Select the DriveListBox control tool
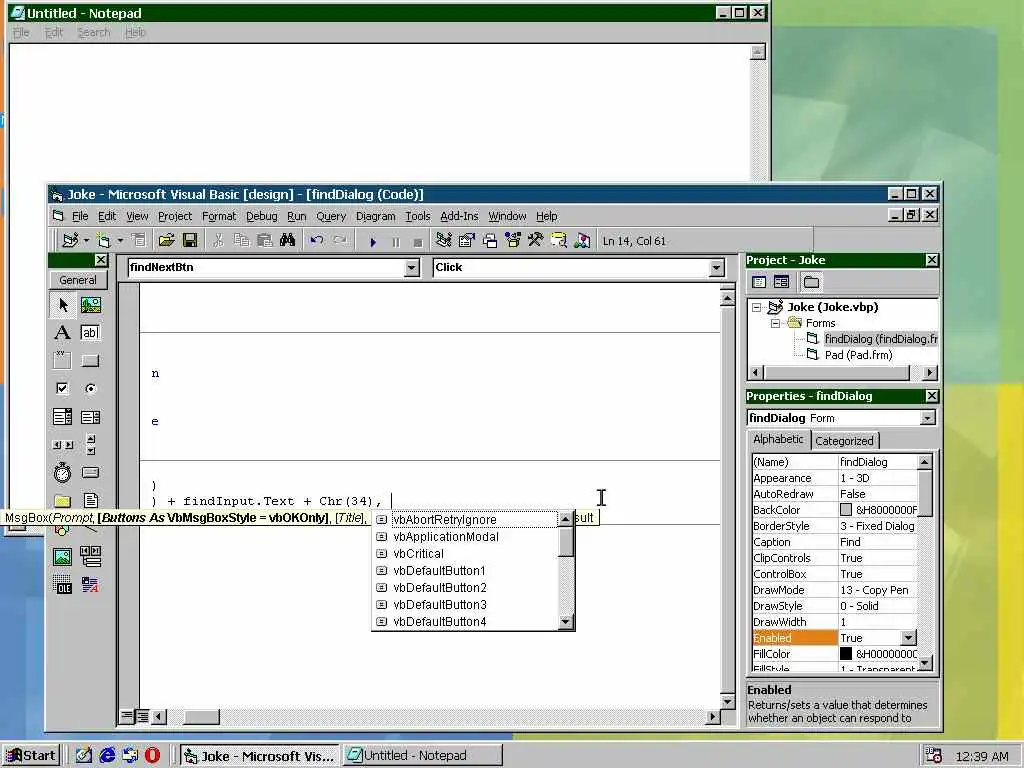The height and width of the screenshot is (768, 1024). pos(91,472)
